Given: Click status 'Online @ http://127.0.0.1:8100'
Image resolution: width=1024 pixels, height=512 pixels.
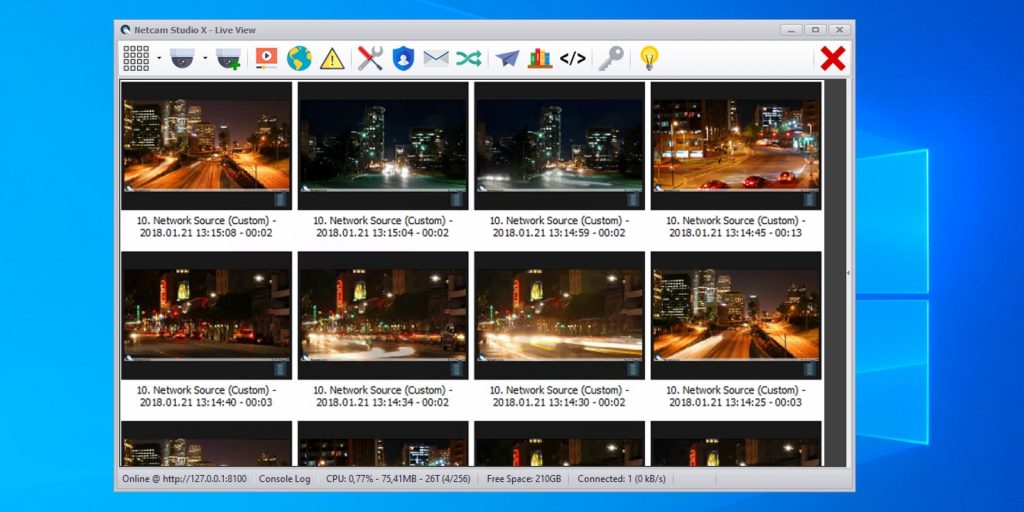Looking at the screenshot, I should point(184,479).
